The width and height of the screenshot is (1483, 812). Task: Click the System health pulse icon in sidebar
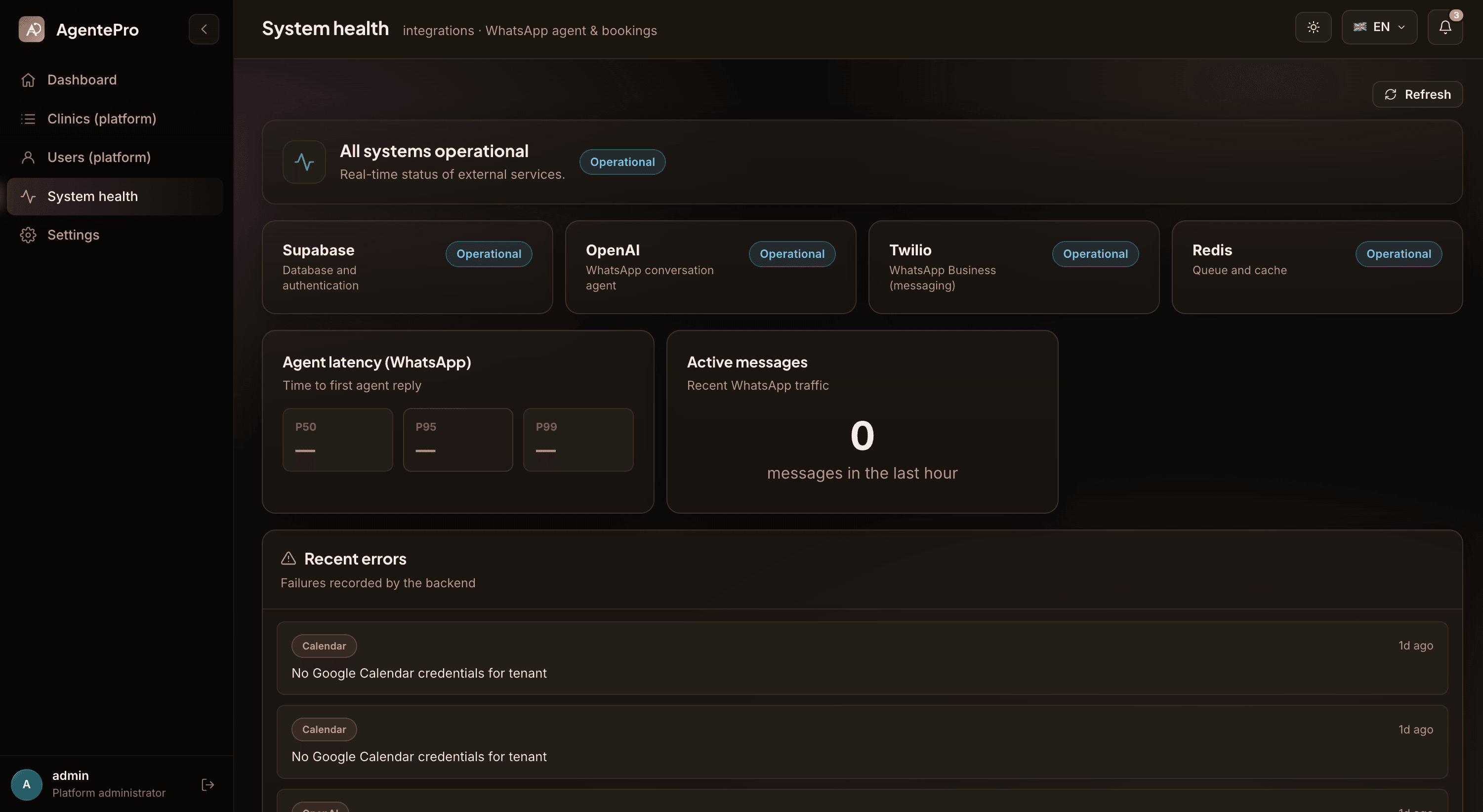click(28, 196)
